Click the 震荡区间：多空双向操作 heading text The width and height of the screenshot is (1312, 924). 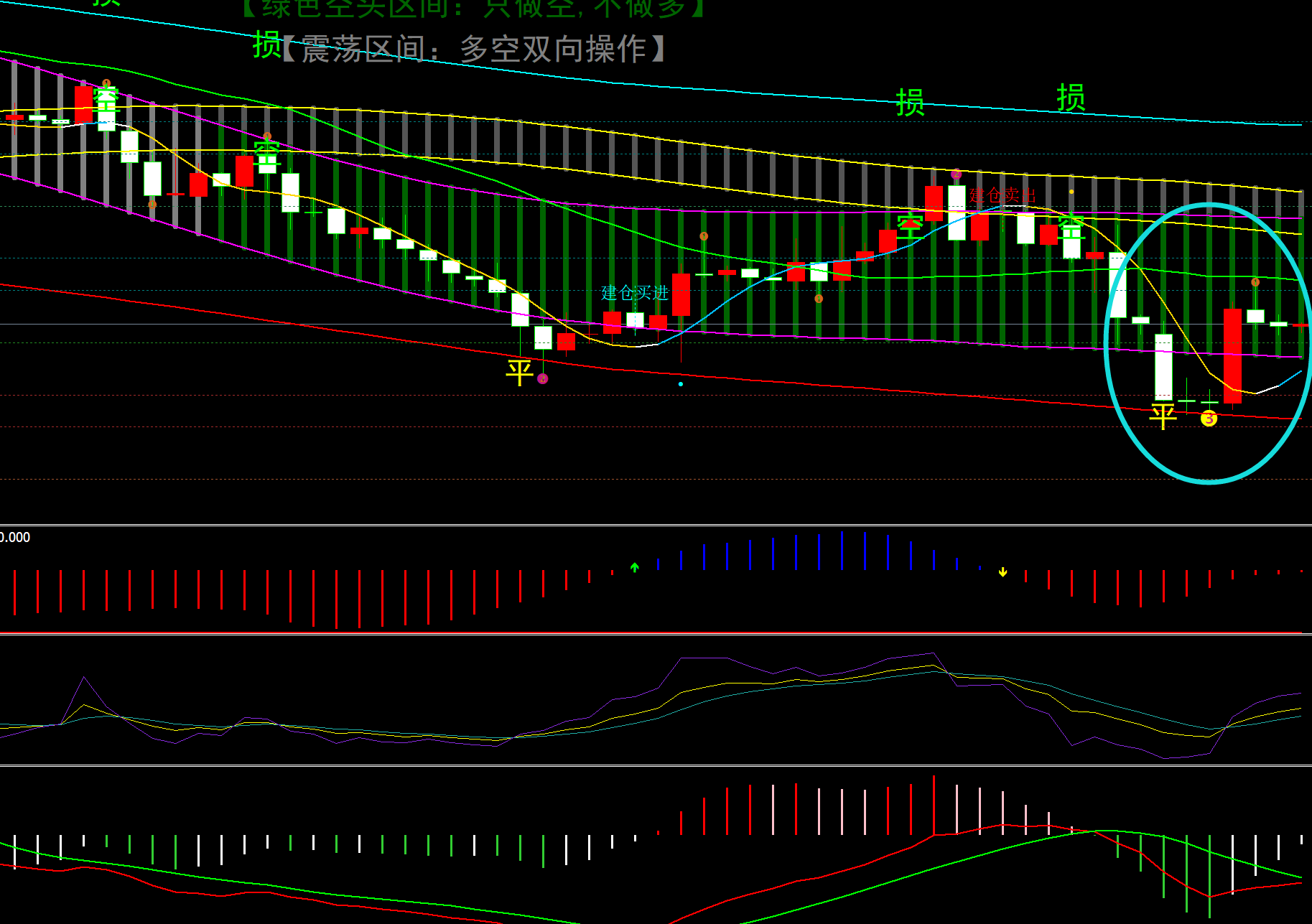pos(474,49)
